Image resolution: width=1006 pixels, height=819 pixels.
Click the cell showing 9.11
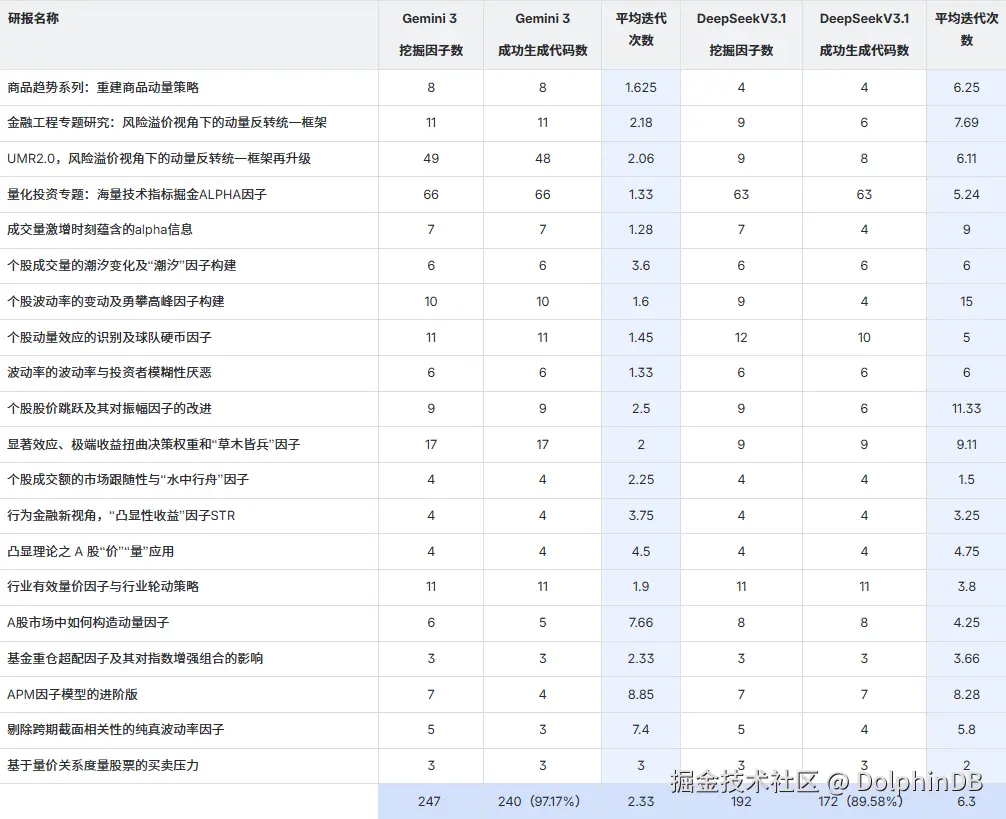966,444
